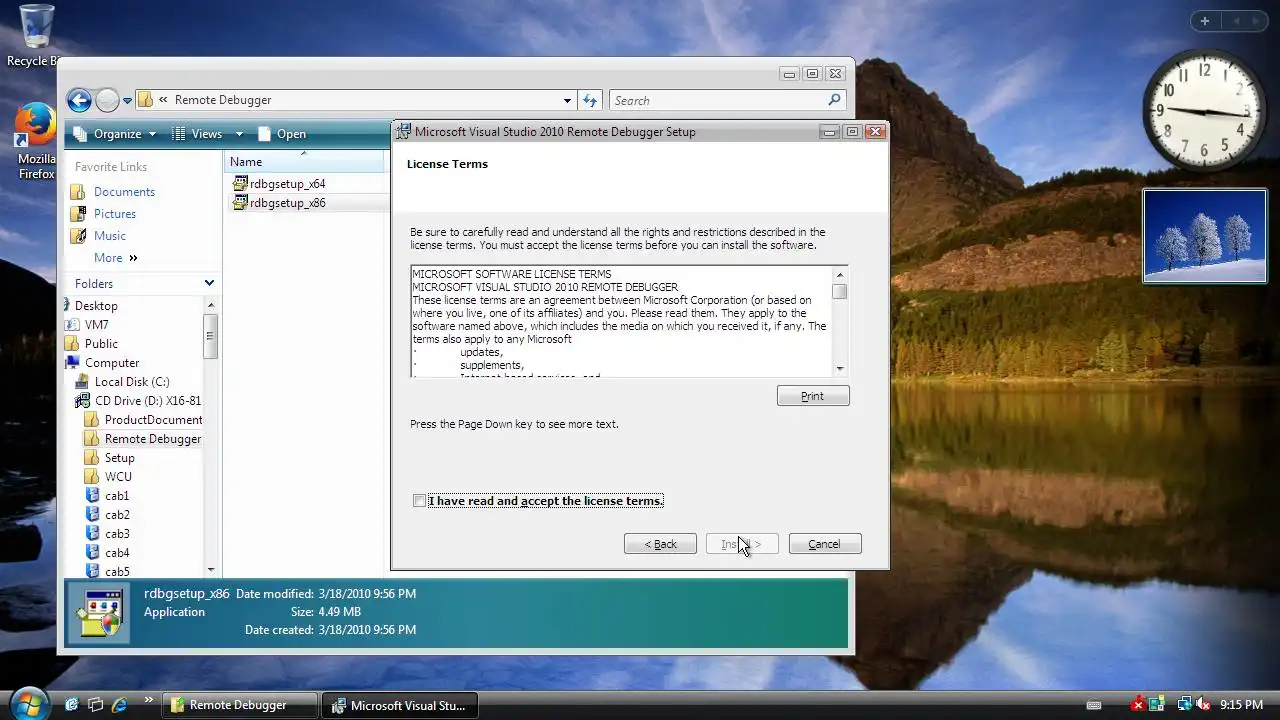Open Mozilla Firefox desktop icon
The width and height of the screenshot is (1280, 720).
[36, 140]
